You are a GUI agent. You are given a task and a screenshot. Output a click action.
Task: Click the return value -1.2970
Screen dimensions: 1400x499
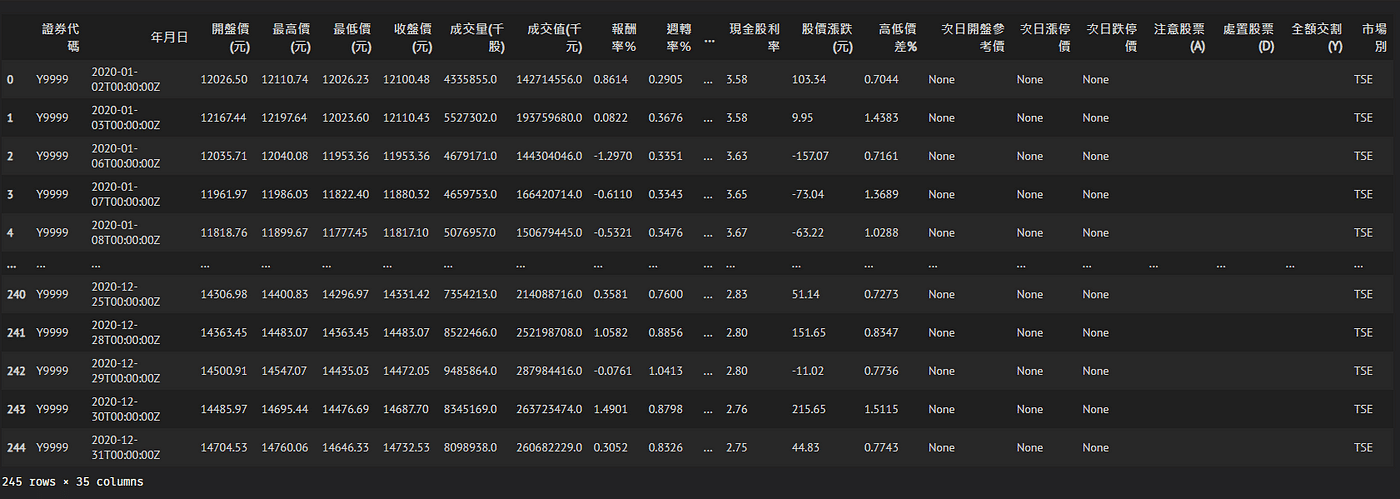pos(612,156)
